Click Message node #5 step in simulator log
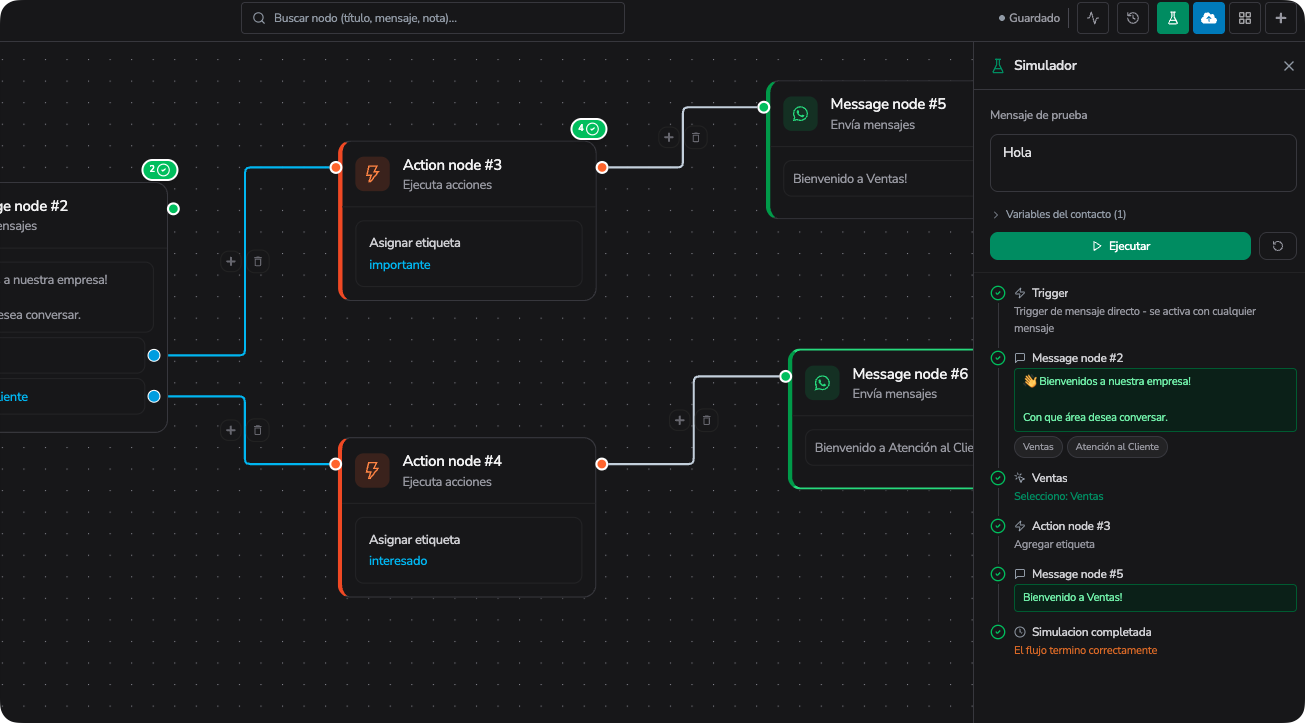Screen dimensions: 1305x723 pyautogui.click(x=1077, y=574)
